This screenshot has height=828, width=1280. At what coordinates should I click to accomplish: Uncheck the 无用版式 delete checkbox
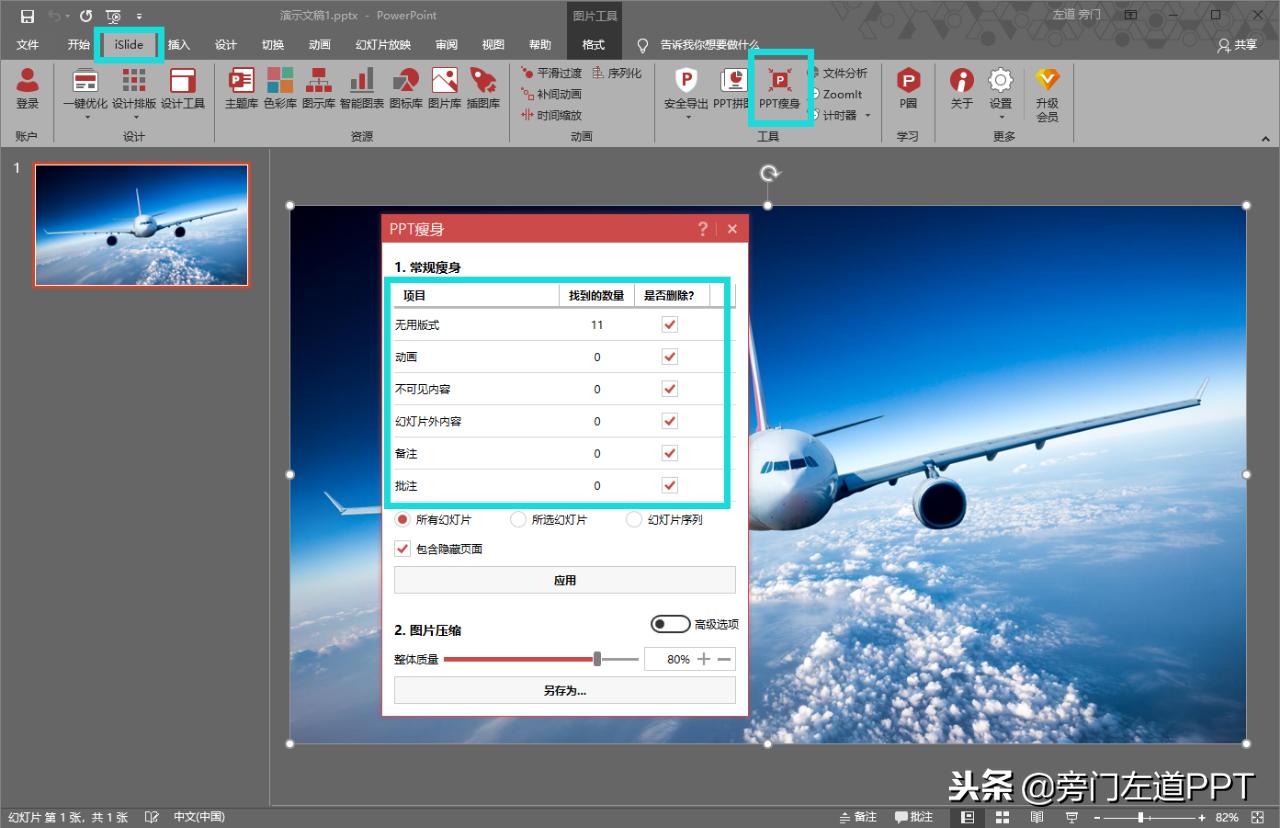point(670,325)
